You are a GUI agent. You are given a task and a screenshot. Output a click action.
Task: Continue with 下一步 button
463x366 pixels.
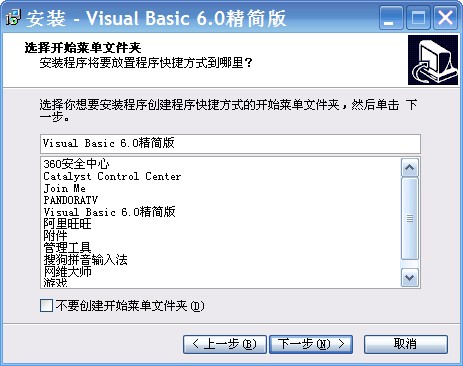click(311, 344)
